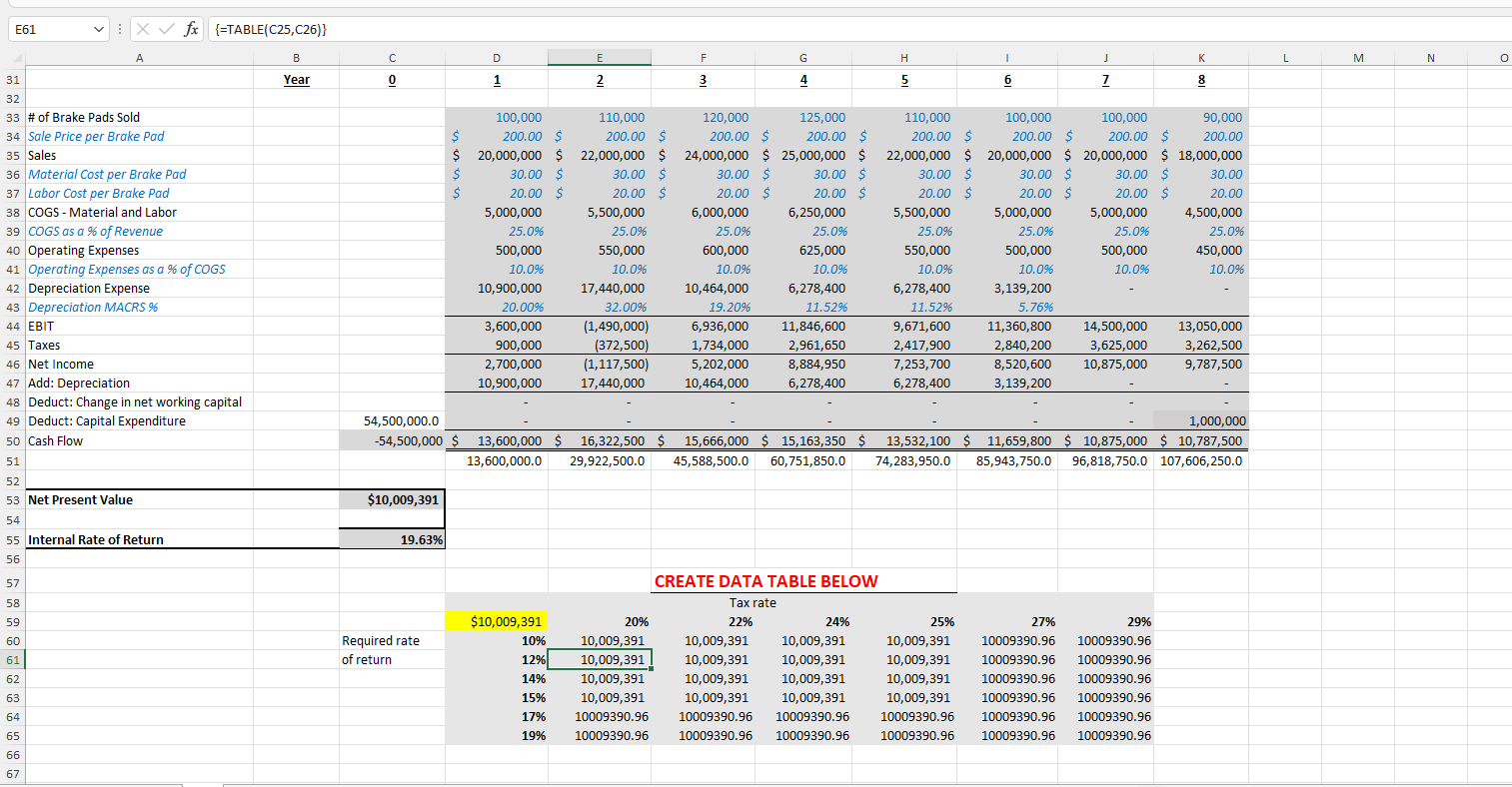Select column K header

coord(1201,58)
